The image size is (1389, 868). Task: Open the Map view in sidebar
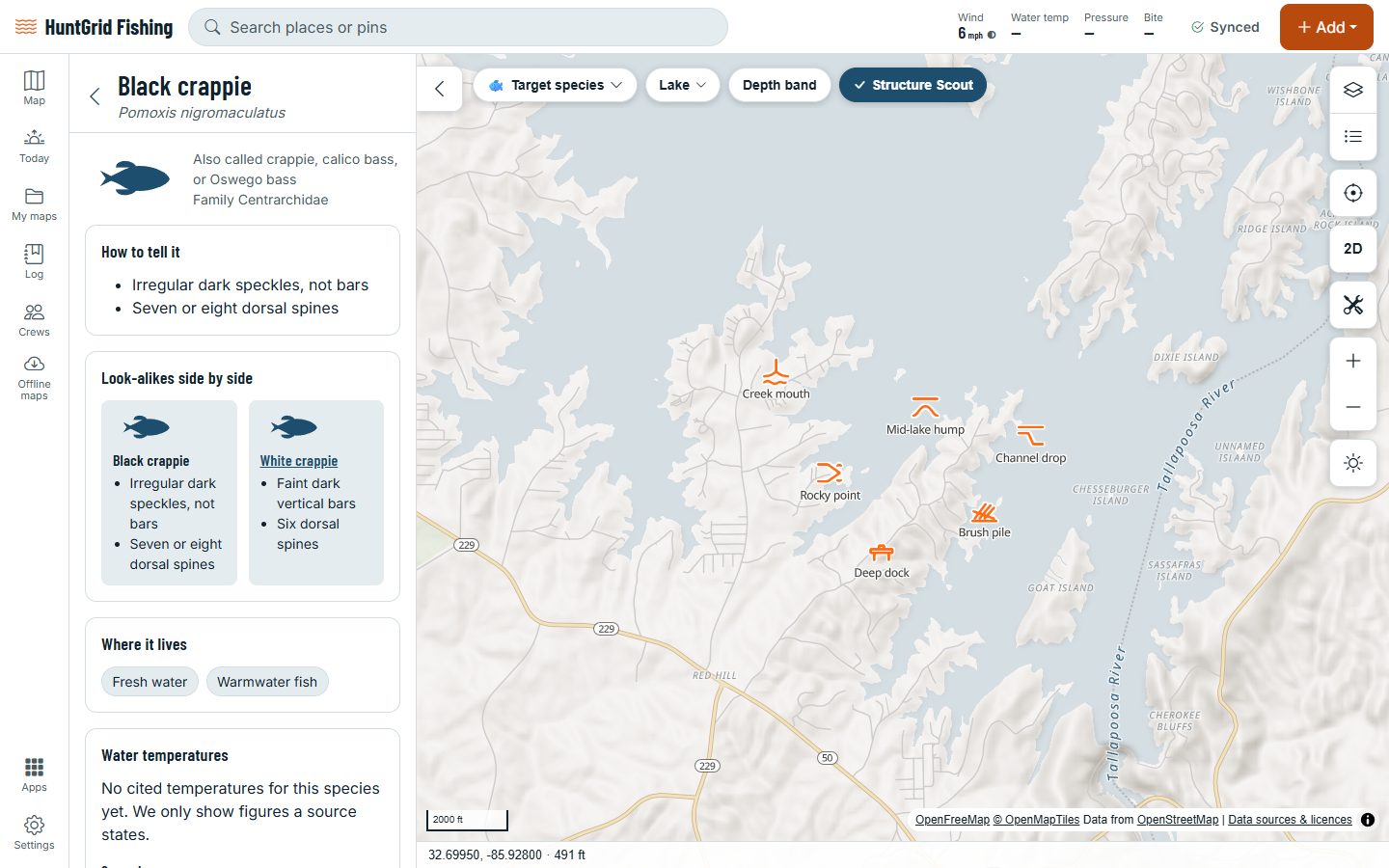pos(34,87)
